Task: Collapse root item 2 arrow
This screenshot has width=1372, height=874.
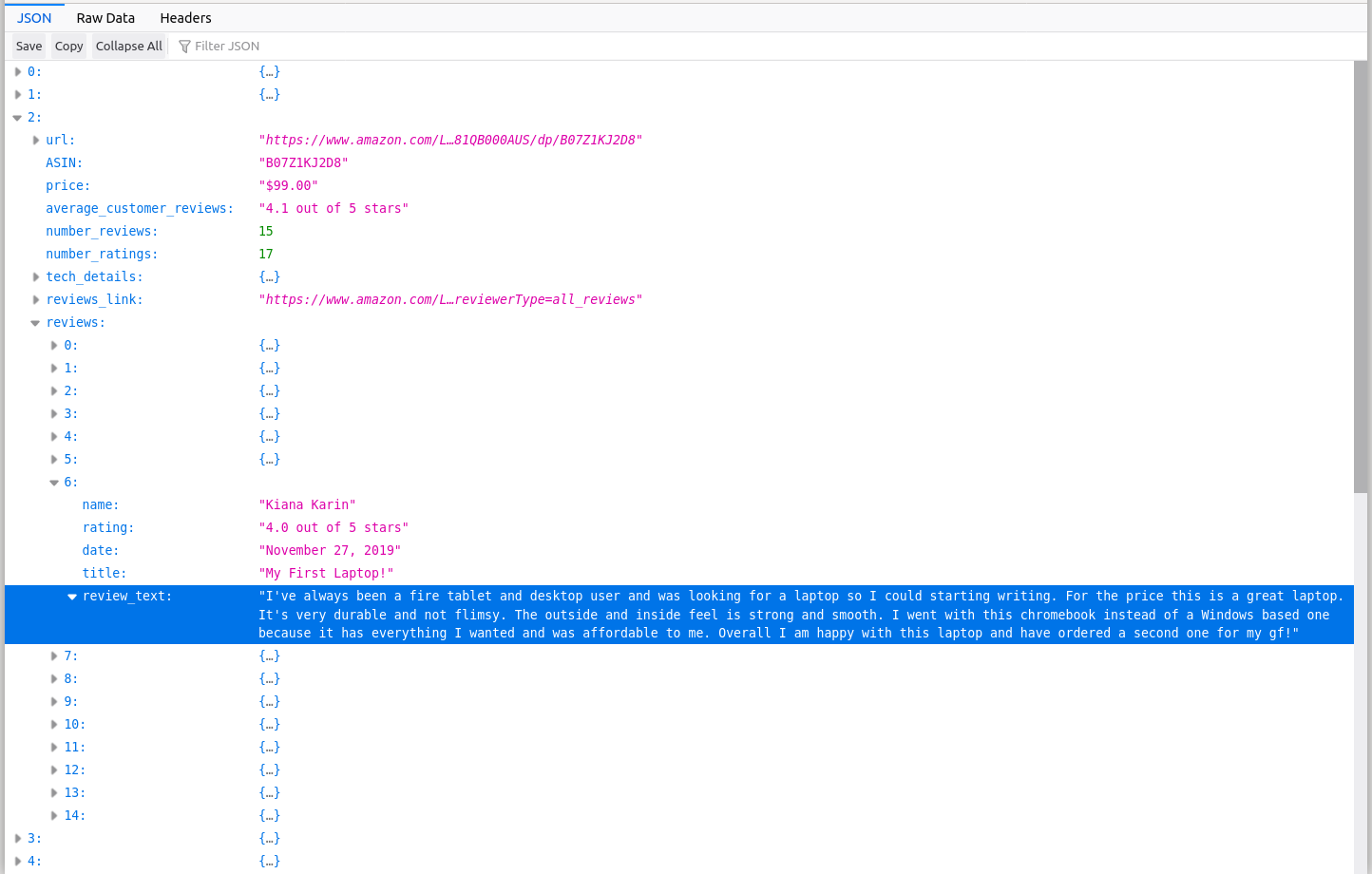Action: 18,118
